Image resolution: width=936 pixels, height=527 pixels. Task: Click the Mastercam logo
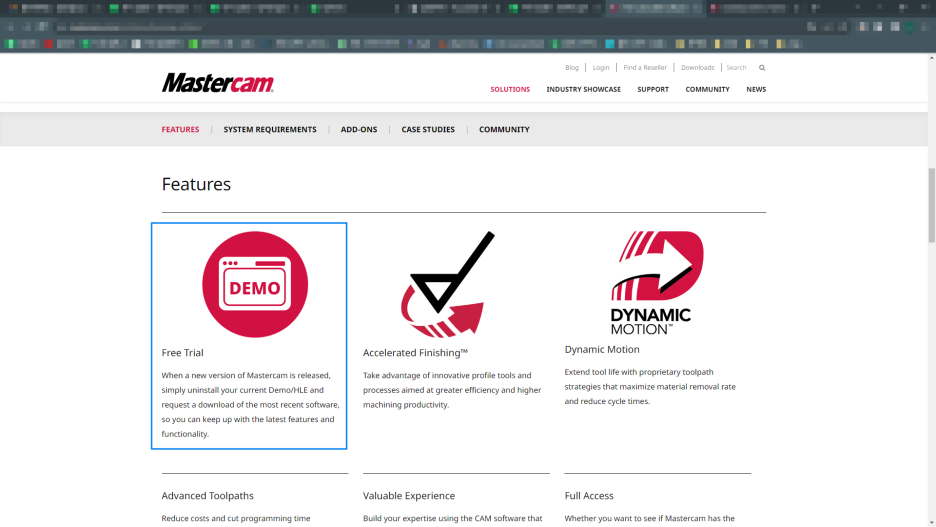click(218, 83)
